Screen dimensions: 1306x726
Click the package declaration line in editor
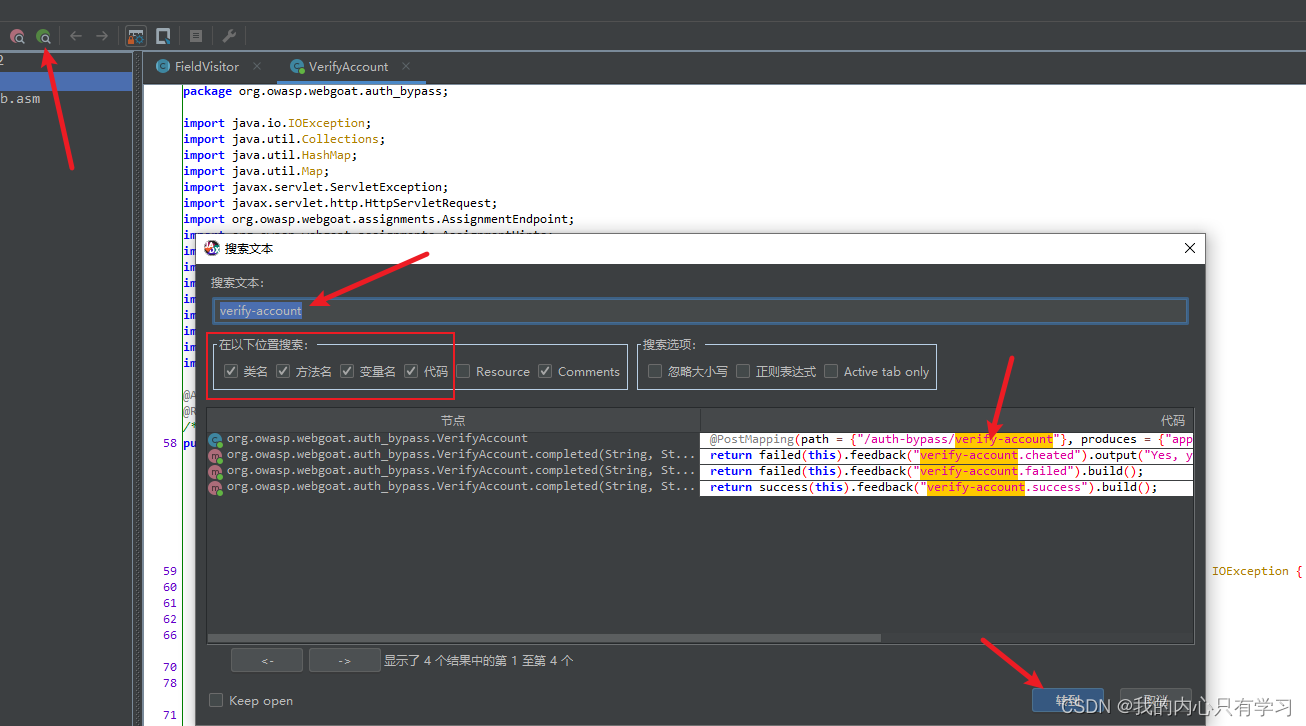pyautogui.click(x=316, y=91)
